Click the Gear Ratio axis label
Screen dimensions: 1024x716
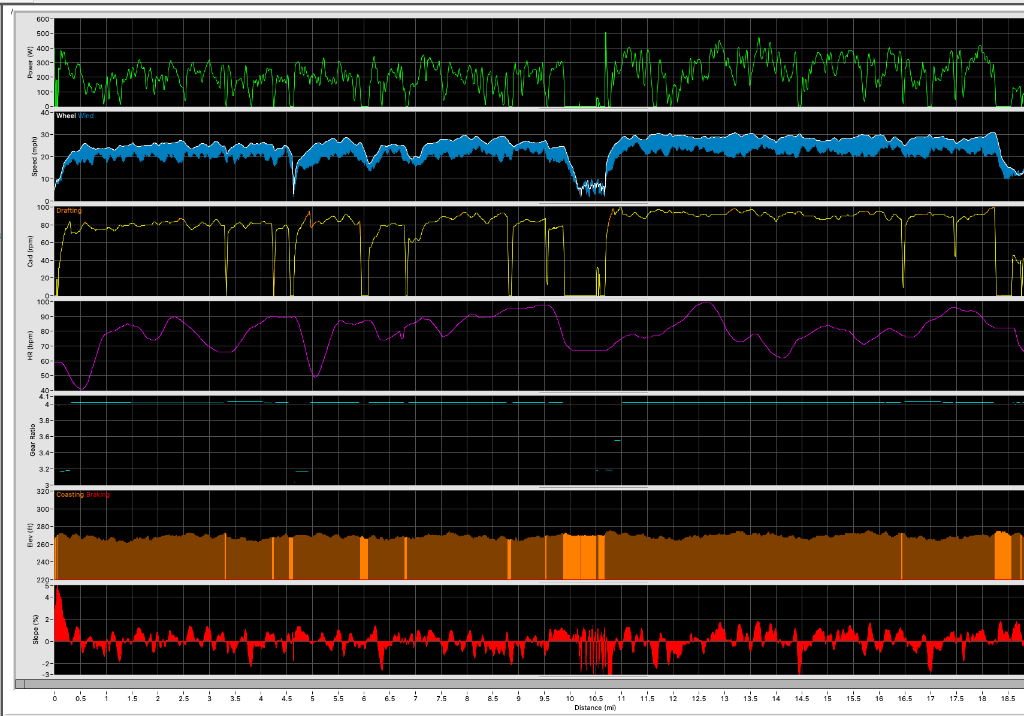tap(31, 440)
